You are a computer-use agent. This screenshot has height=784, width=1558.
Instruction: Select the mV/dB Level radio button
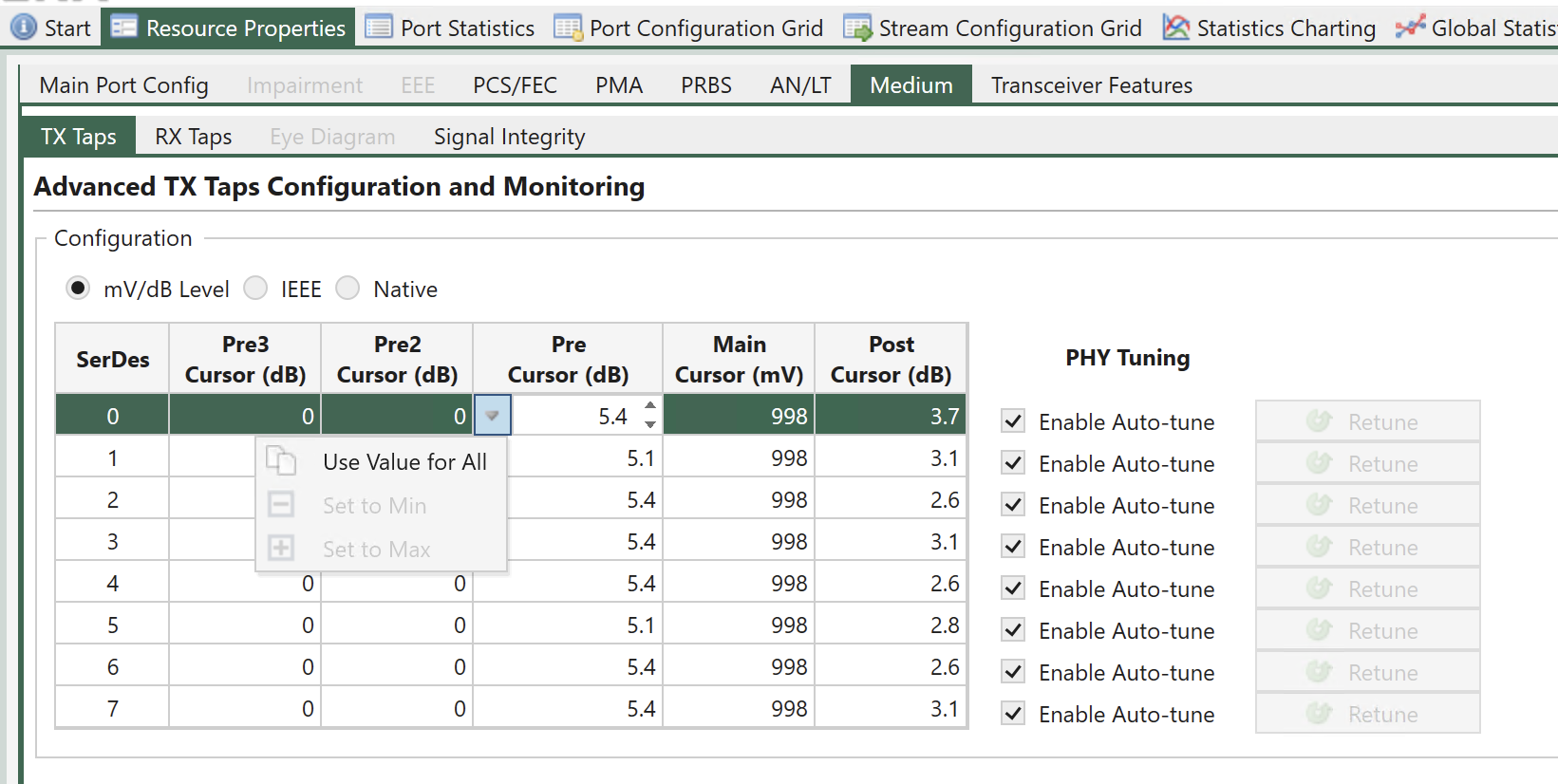click(x=78, y=288)
